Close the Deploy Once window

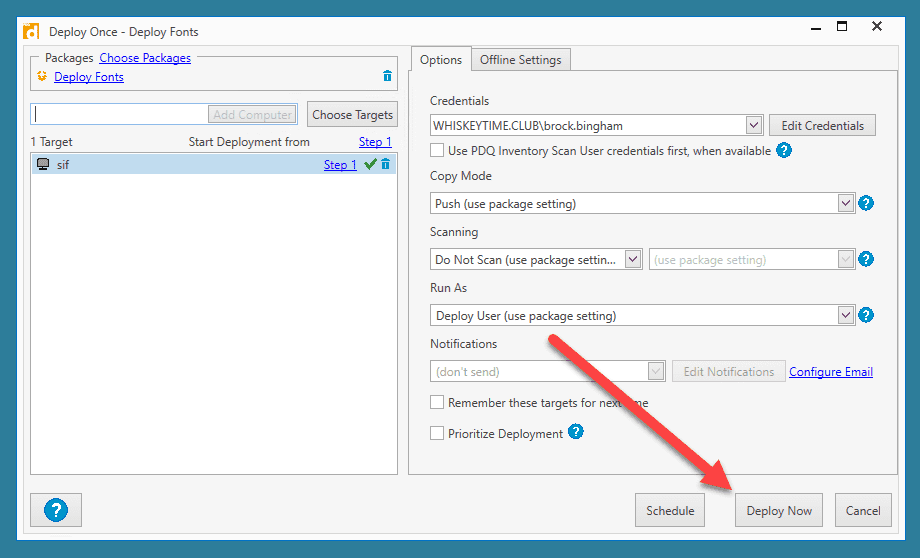click(877, 26)
